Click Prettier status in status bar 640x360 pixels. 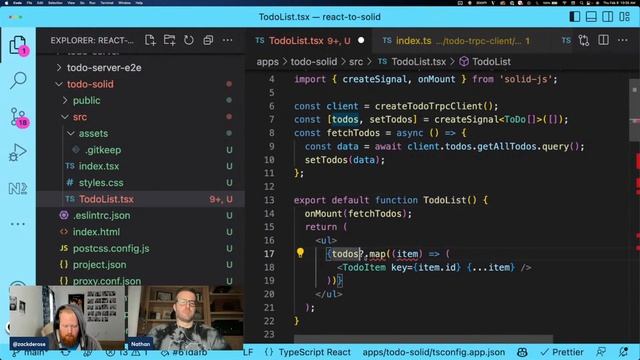(x=563, y=352)
